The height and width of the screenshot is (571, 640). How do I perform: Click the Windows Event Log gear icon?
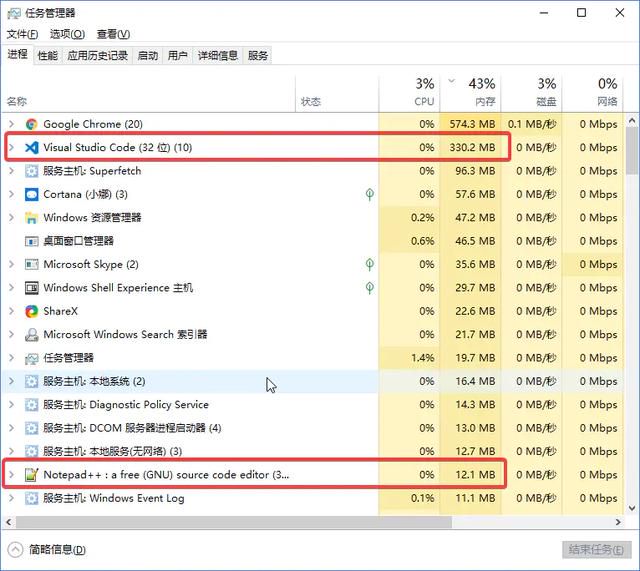tap(31, 498)
